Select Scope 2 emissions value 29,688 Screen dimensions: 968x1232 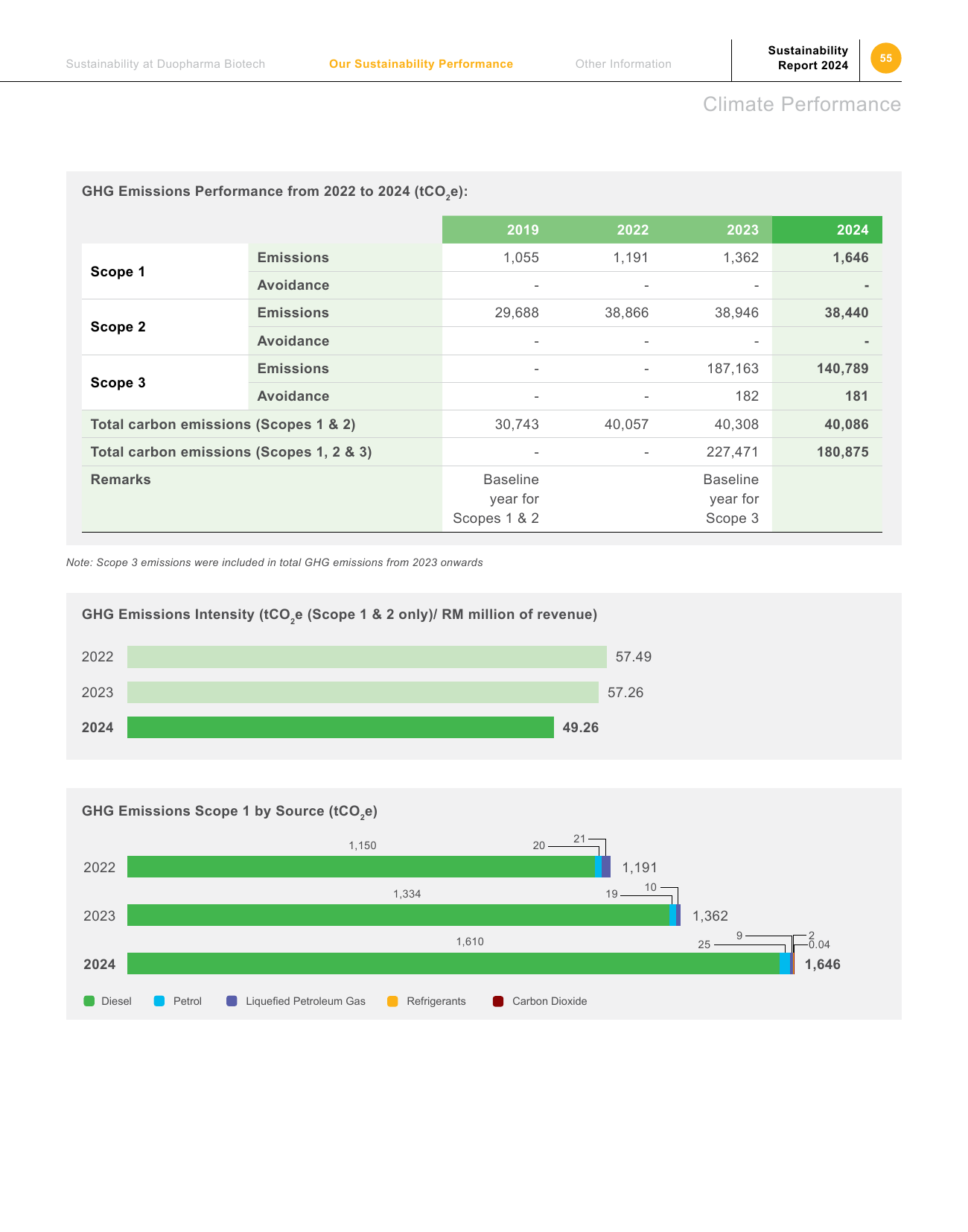point(517,313)
